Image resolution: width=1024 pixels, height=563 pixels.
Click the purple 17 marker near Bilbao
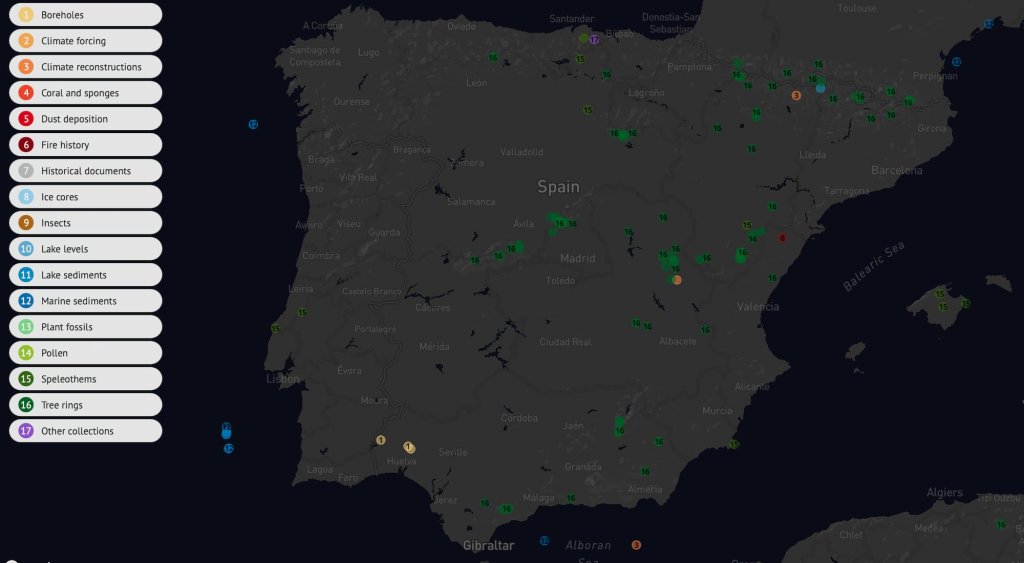594,40
